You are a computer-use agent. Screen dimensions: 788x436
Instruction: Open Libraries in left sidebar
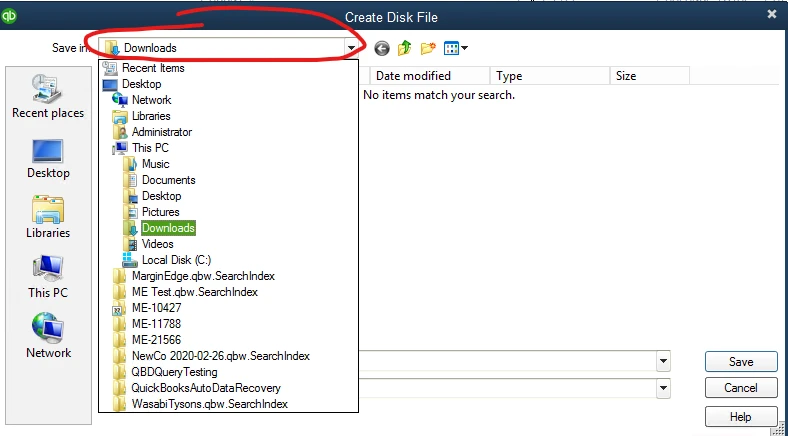(x=48, y=217)
